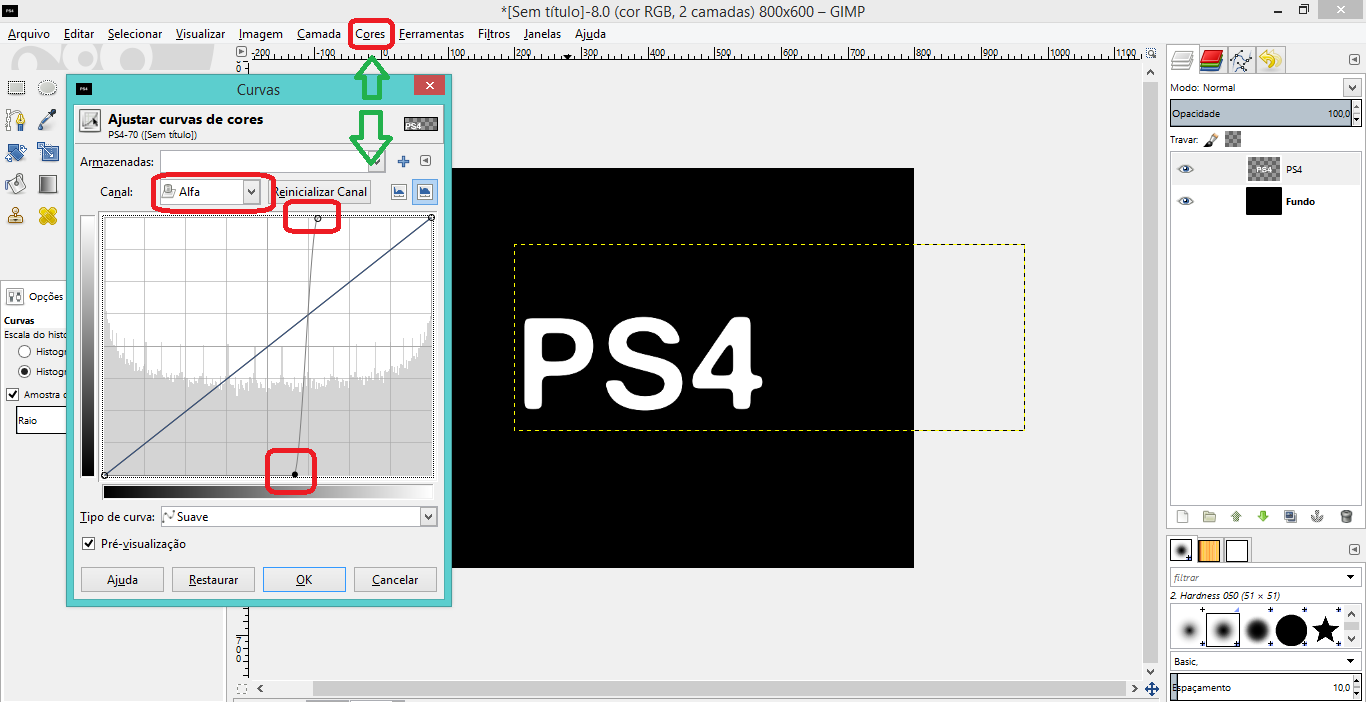Open the layer Modo Normal dropdown
This screenshot has width=1366, height=702.
tap(1265, 88)
